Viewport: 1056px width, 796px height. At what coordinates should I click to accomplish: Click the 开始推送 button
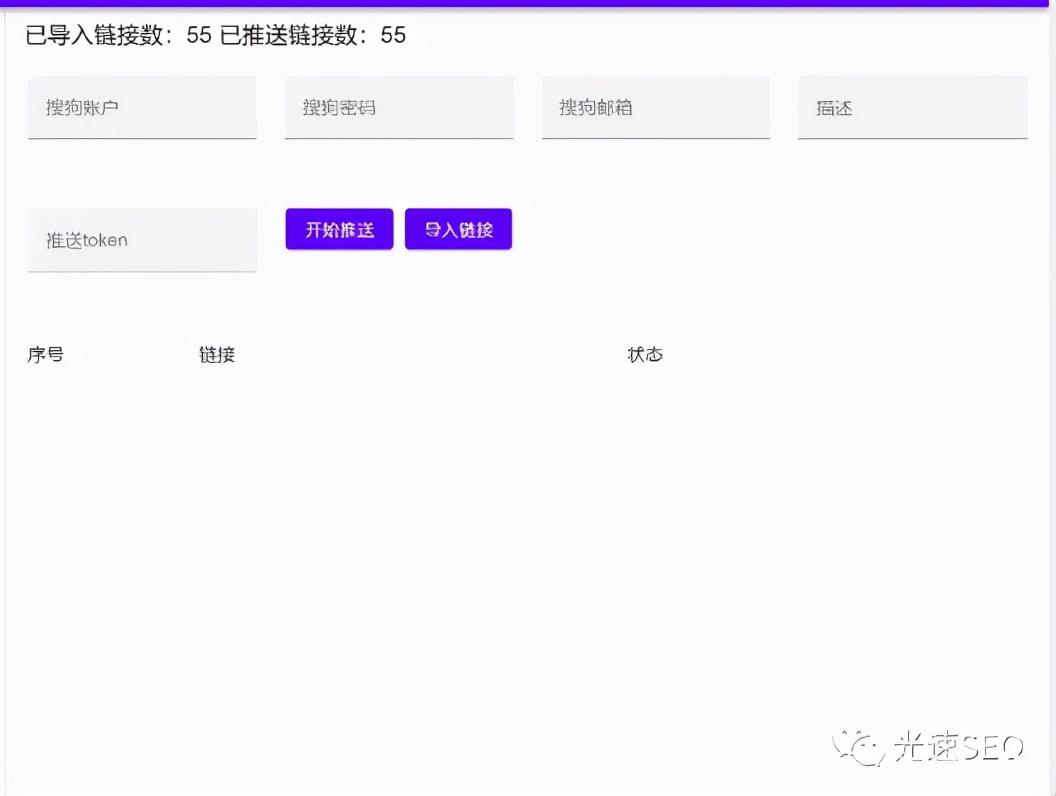tap(339, 230)
